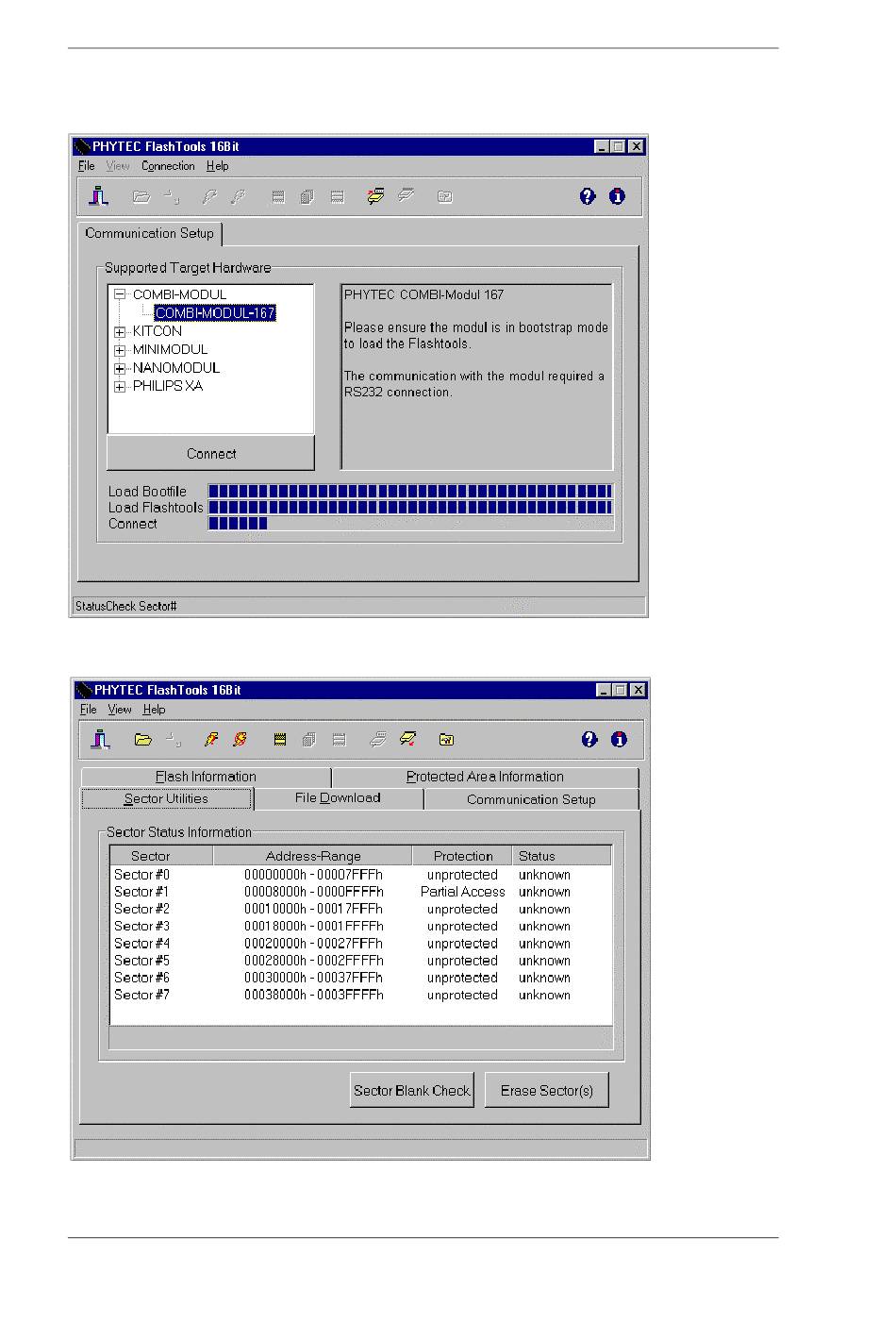The height and width of the screenshot is (1340, 896).
Task: Click greyed connect icon in Sector Status window
Action: [377, 739]
